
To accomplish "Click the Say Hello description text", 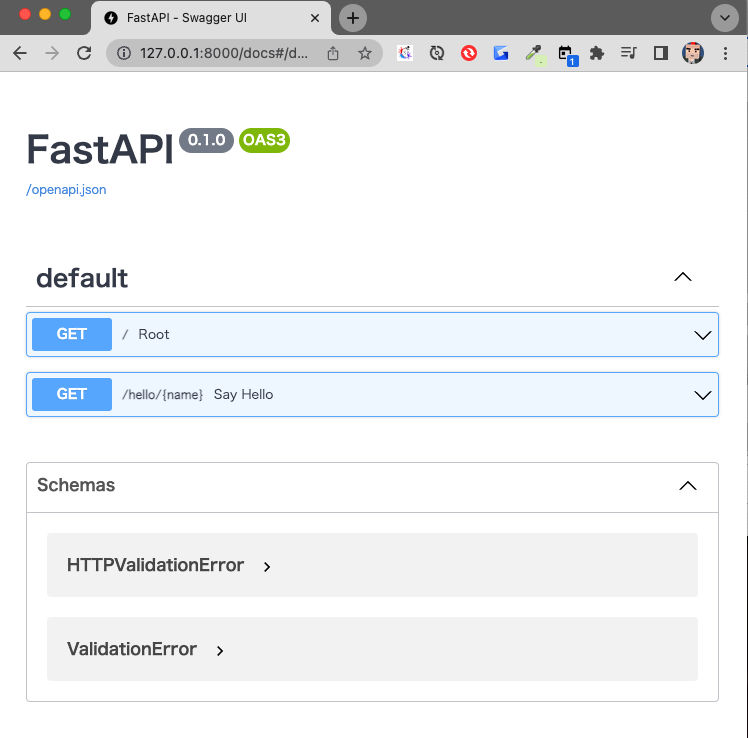I will click(243, 395).
